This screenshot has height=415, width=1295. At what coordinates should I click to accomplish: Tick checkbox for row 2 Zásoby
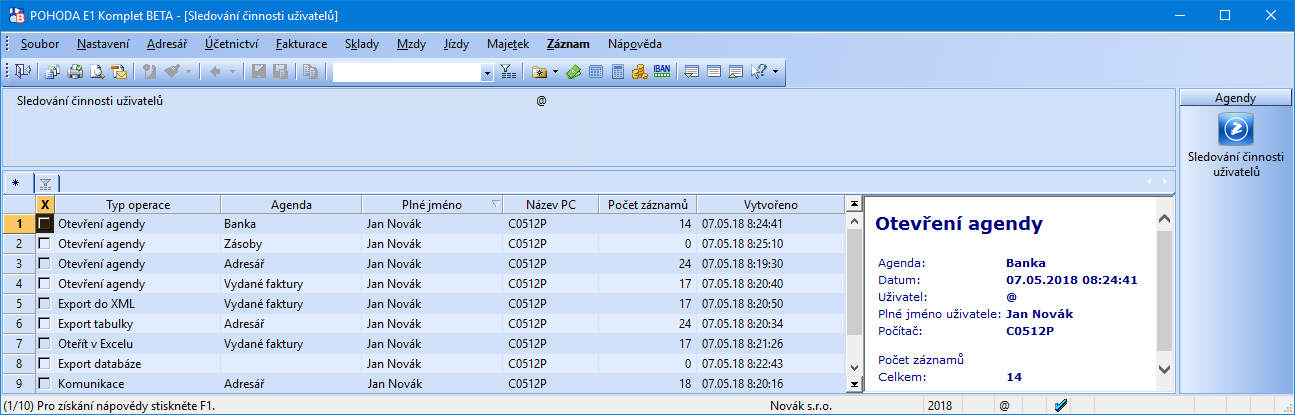click(x=45, y=244)
